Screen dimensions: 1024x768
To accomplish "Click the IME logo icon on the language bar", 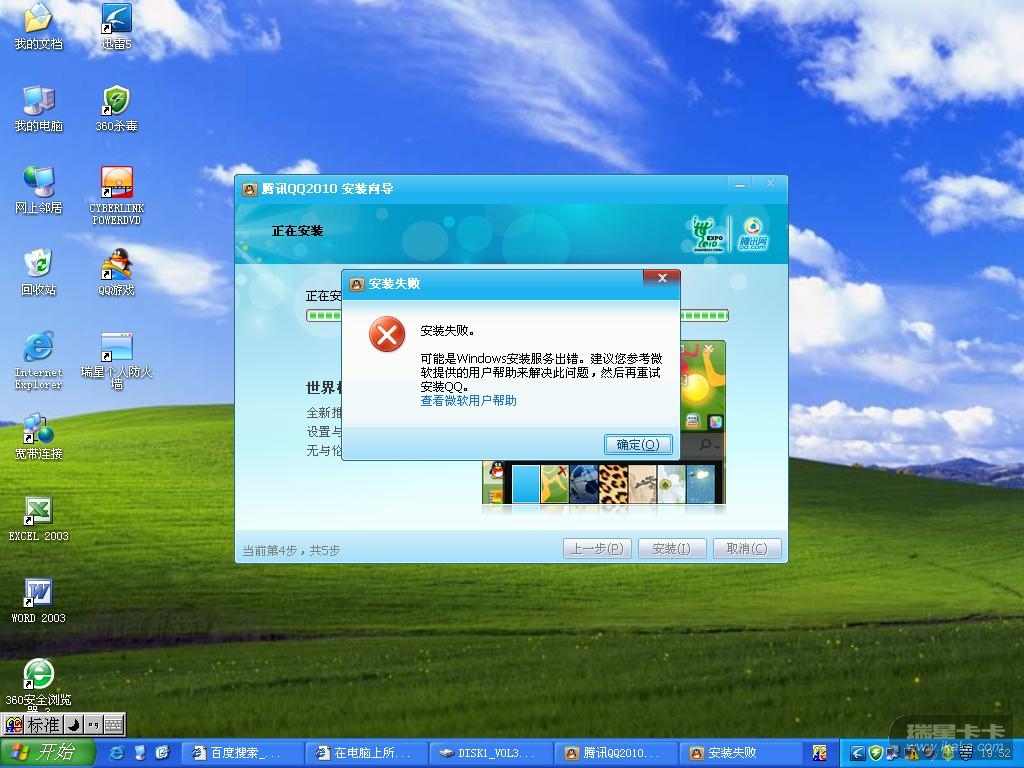I will [x=14, y=725].
